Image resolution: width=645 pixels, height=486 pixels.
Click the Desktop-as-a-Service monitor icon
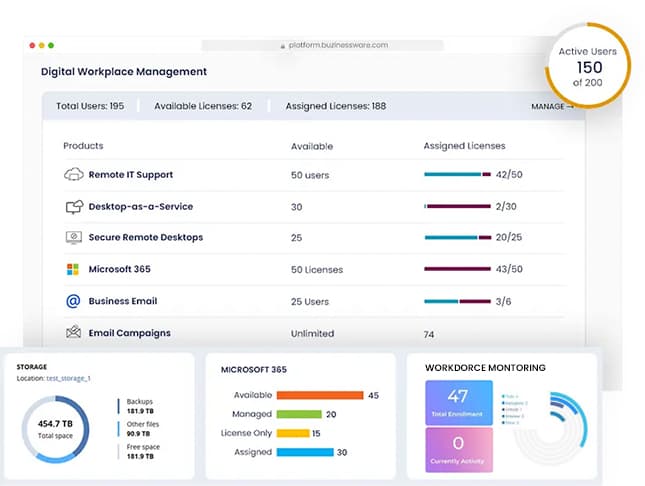point(73,207)
